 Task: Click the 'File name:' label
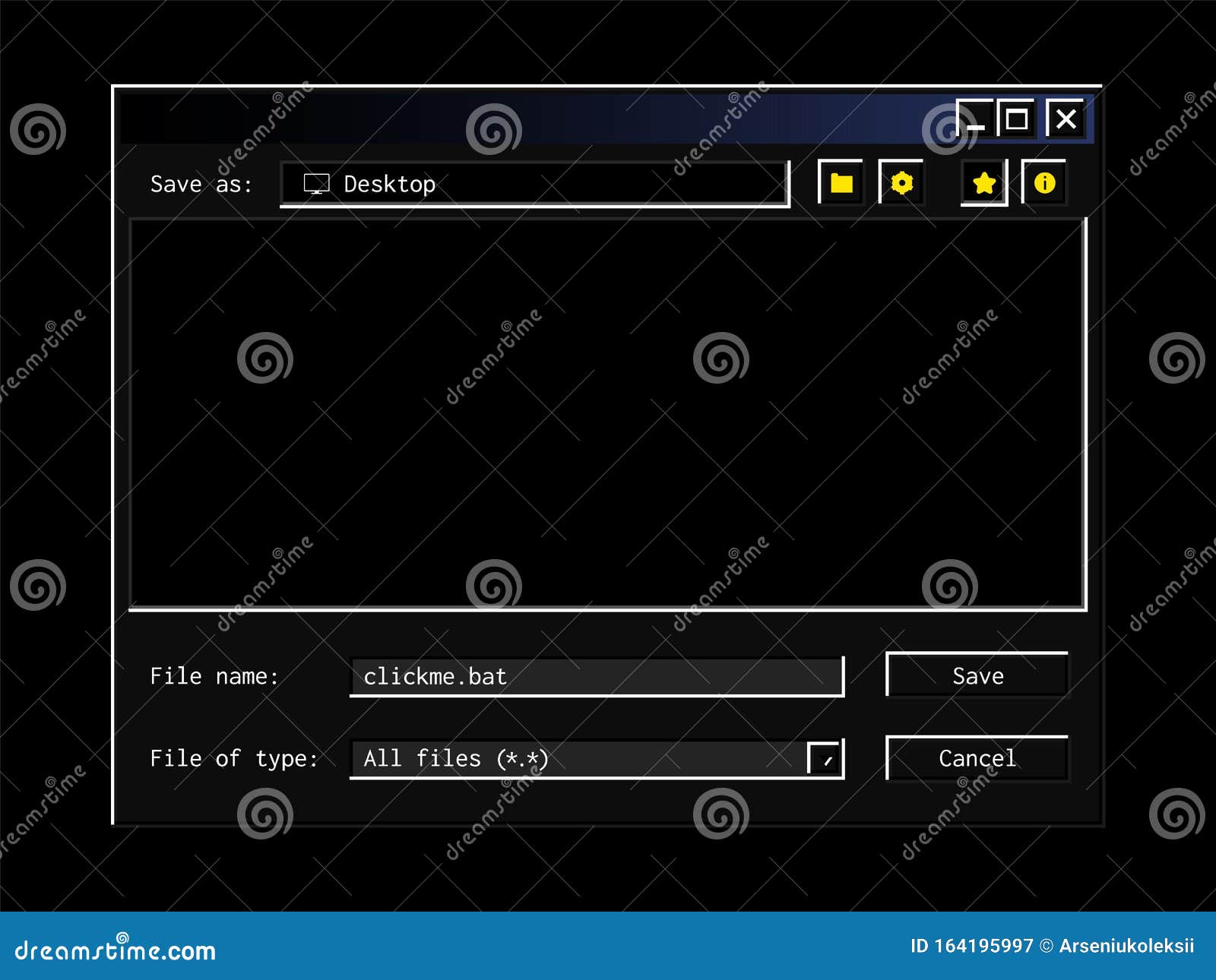[x=215, y=676]
